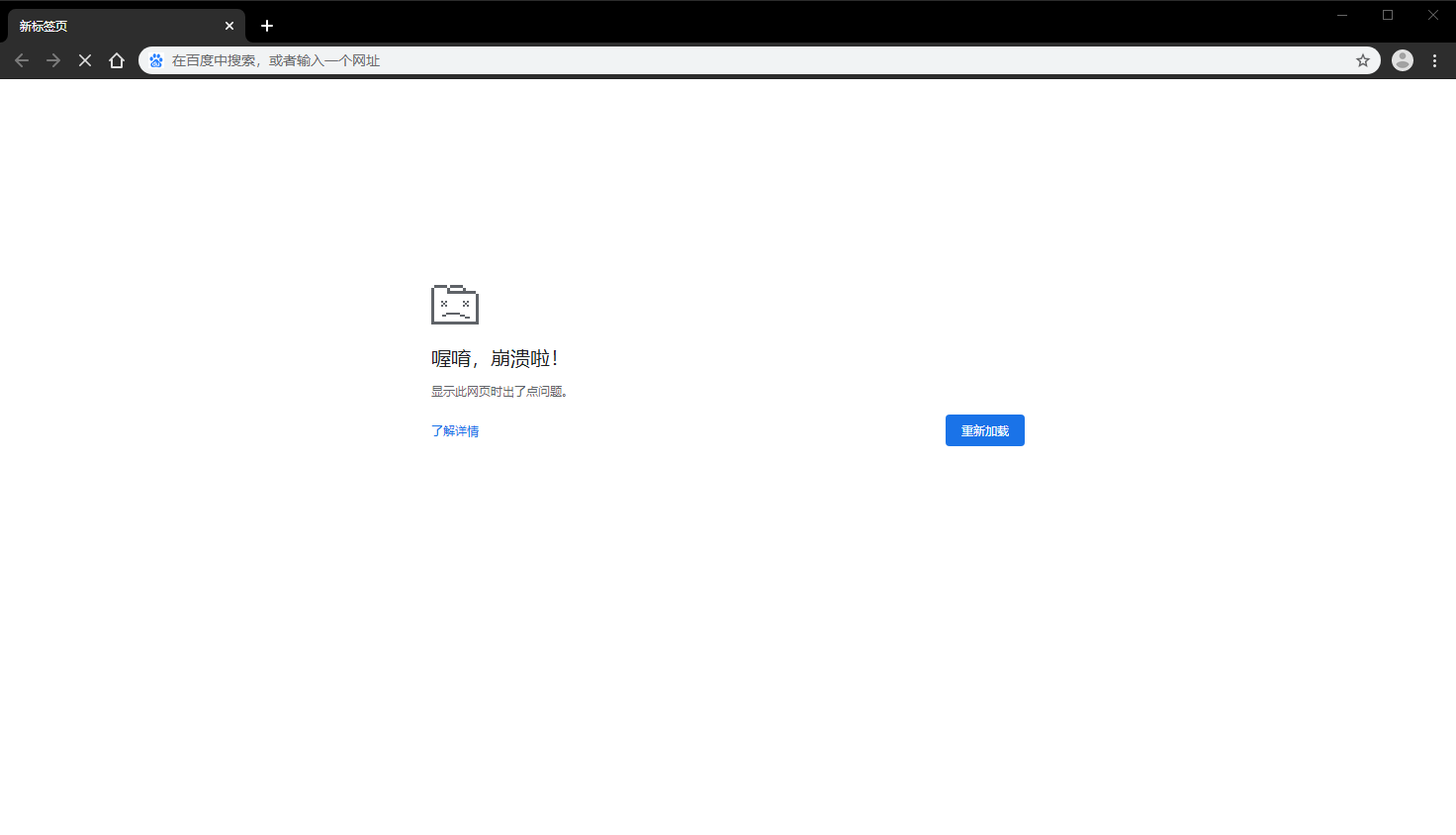
Task: Close the 新标签页 tab
Action: tap(229, 26)
